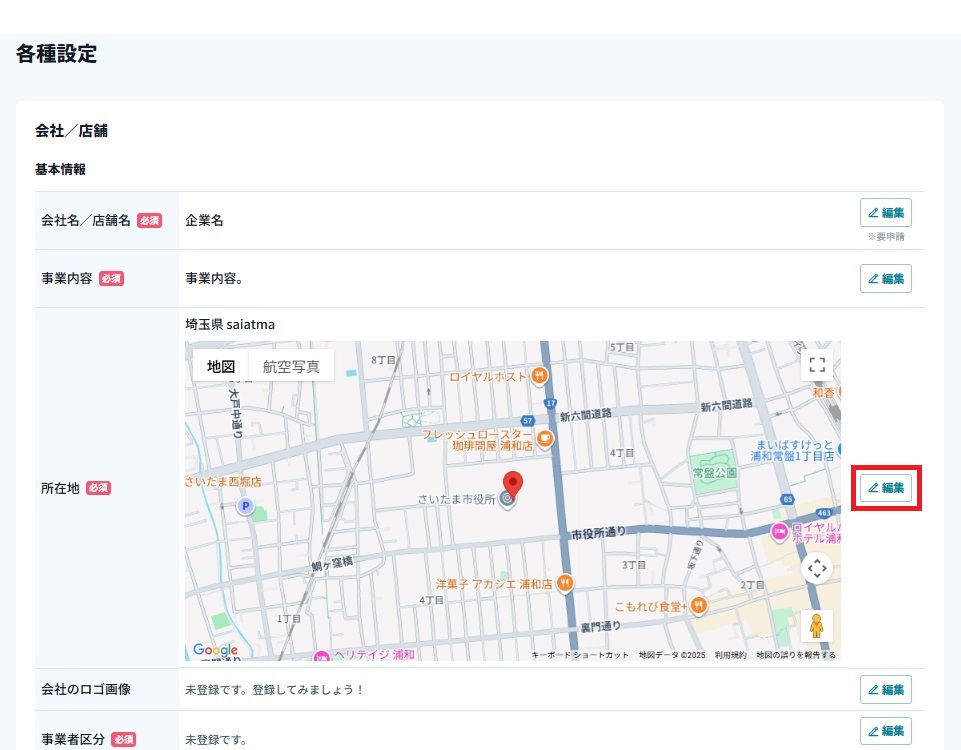Open map camera pan control

[x=817, y=569]
